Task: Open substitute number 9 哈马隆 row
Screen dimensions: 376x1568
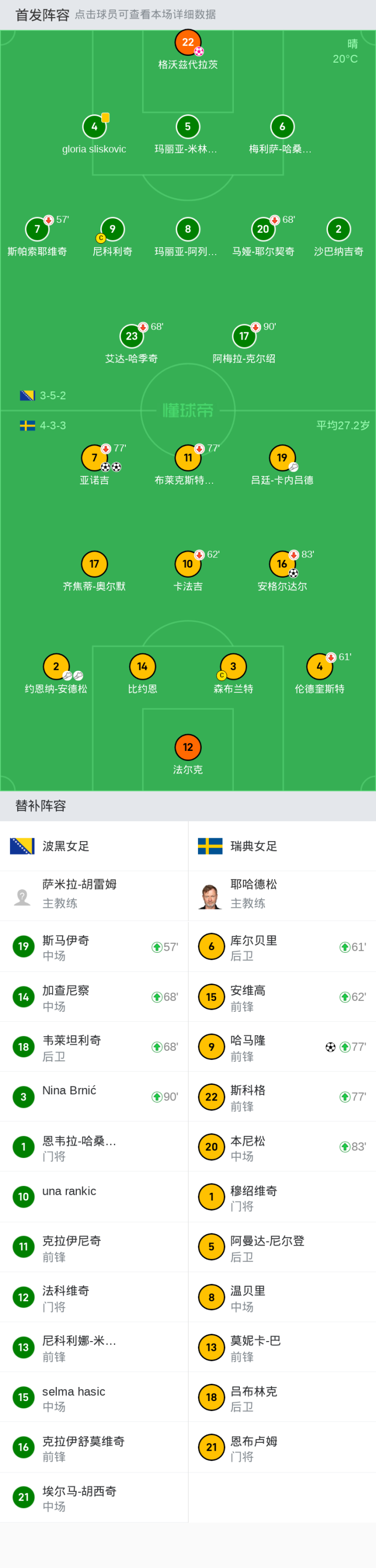Action: tap(282, 1046)
